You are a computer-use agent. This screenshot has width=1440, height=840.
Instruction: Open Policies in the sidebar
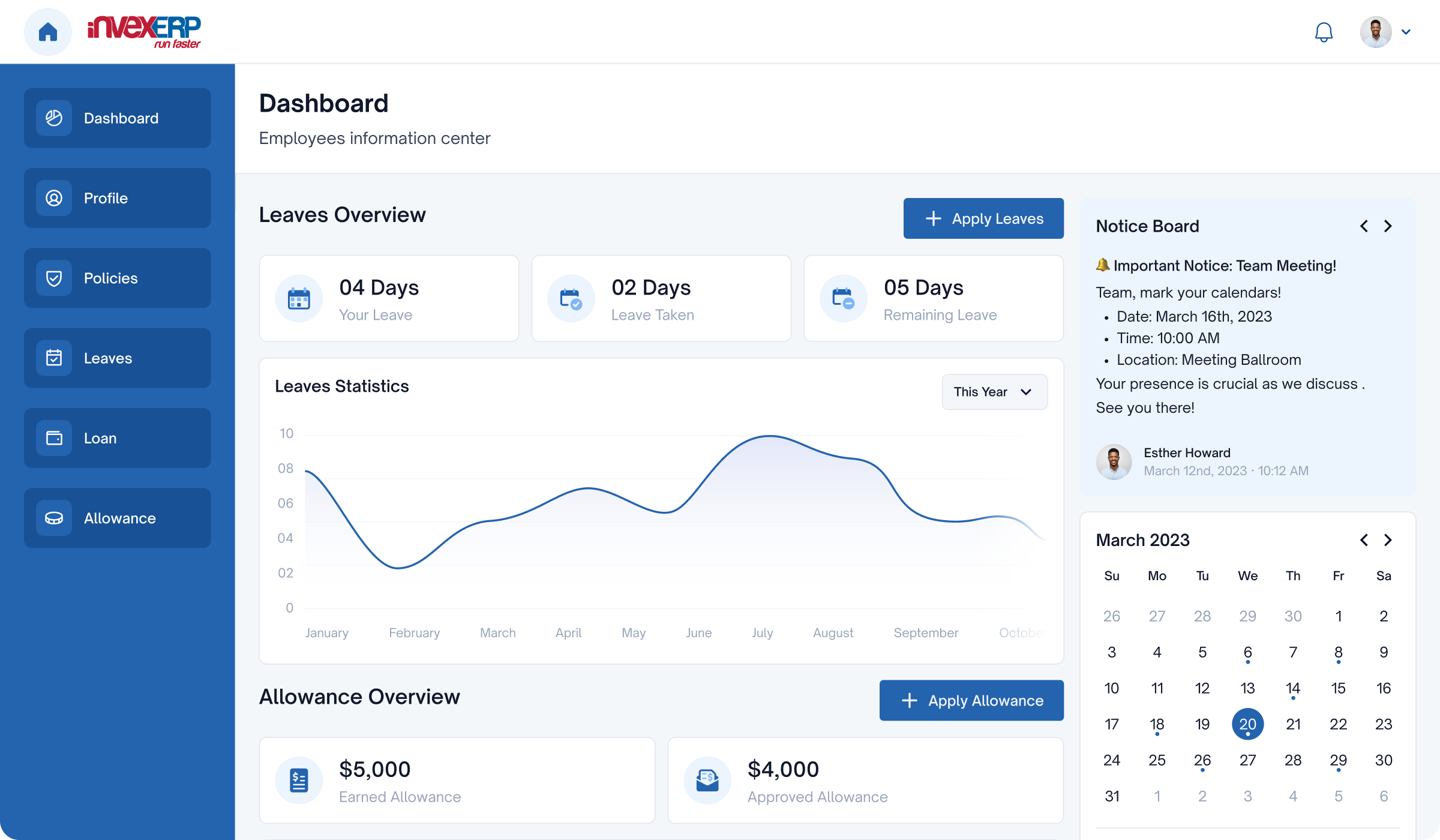(x=118, y=278)
